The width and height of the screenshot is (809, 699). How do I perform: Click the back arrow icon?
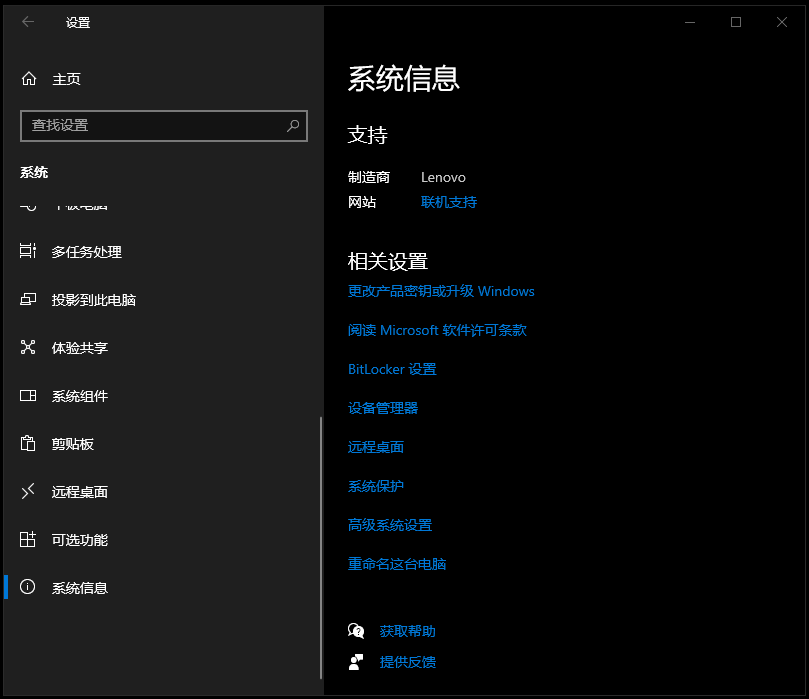(x=28, y=22)
